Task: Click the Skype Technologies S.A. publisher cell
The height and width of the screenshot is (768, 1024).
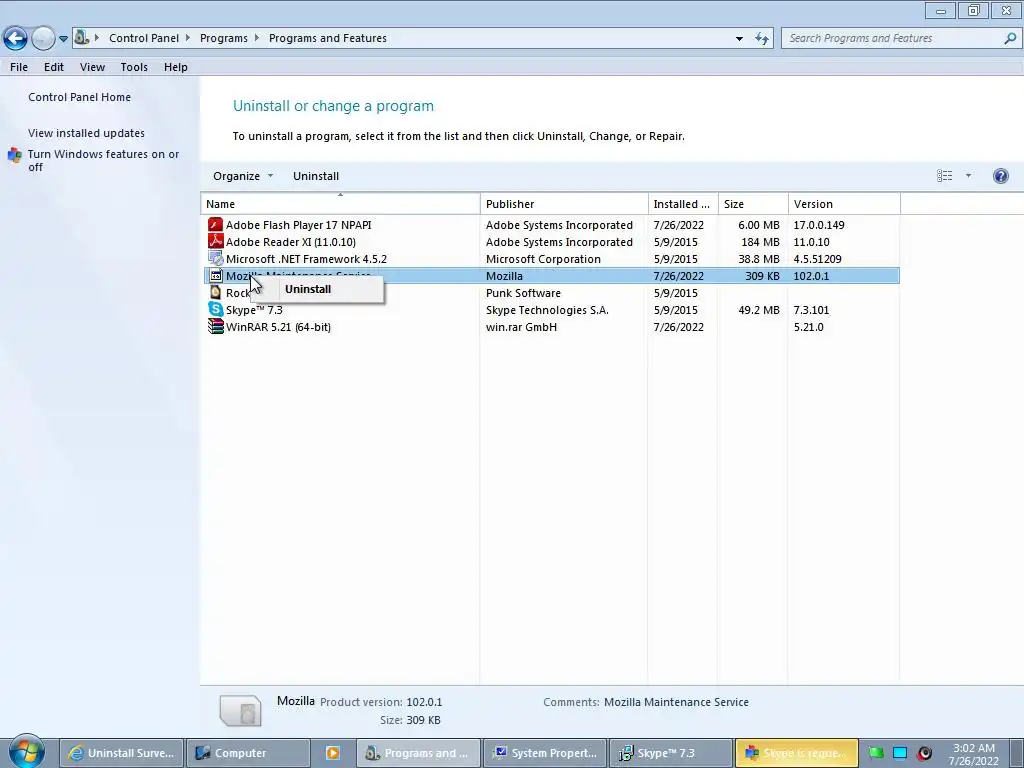Action: click(x=547, y=310)
